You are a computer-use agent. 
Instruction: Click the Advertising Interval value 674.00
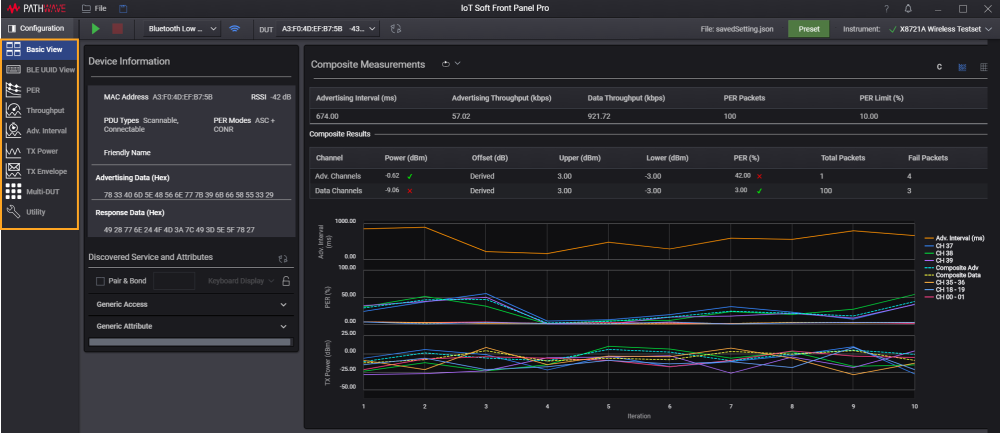(x=327, y=117)
